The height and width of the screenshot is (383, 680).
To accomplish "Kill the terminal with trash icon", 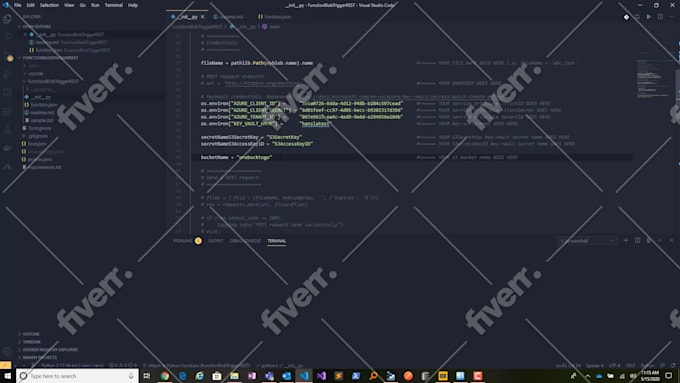I will (x=648, y=240).
